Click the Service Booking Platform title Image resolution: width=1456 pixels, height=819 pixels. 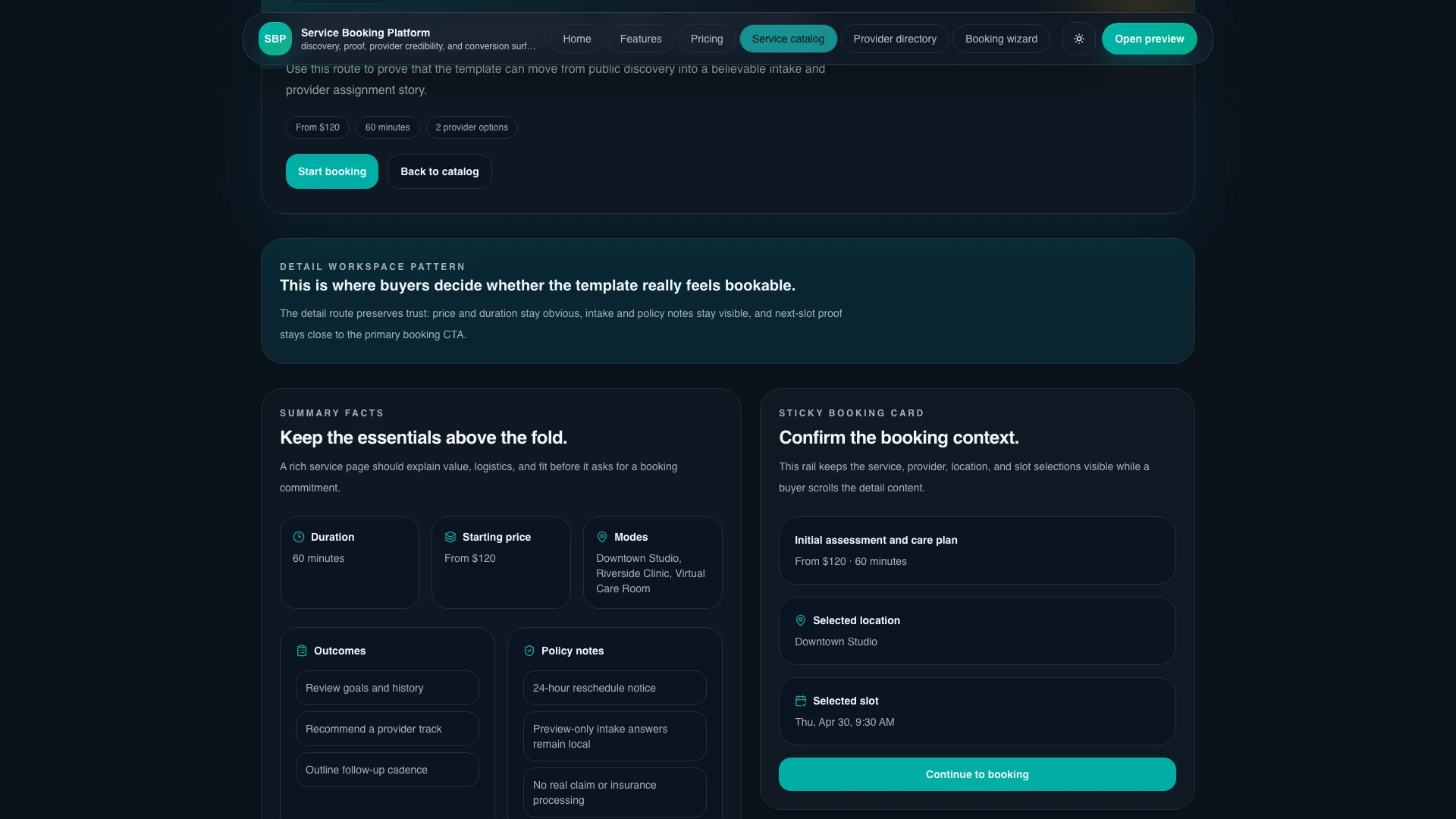pyautogui.click(x=366, y=33)
